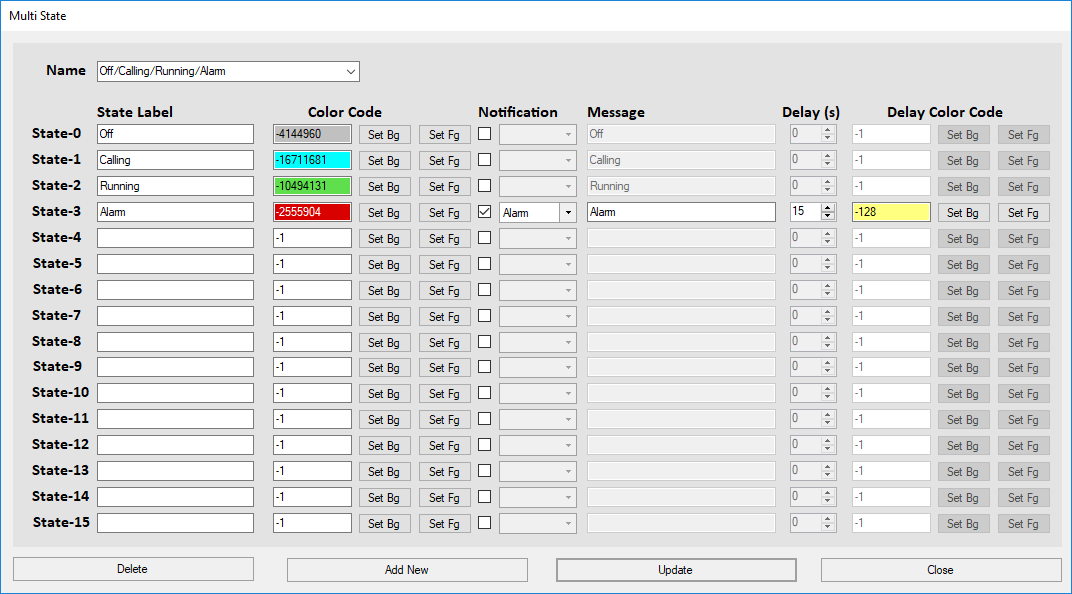Viewport: 1072px width, 594px height.
Task: Click Set Bg button for State-5 color
Action: (384, 264)
